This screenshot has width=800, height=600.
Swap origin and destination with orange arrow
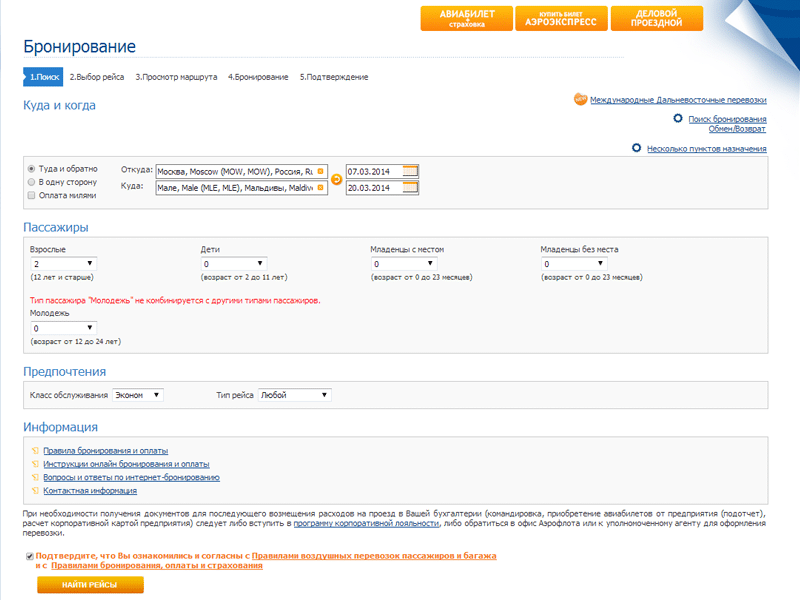coord(336,180)
